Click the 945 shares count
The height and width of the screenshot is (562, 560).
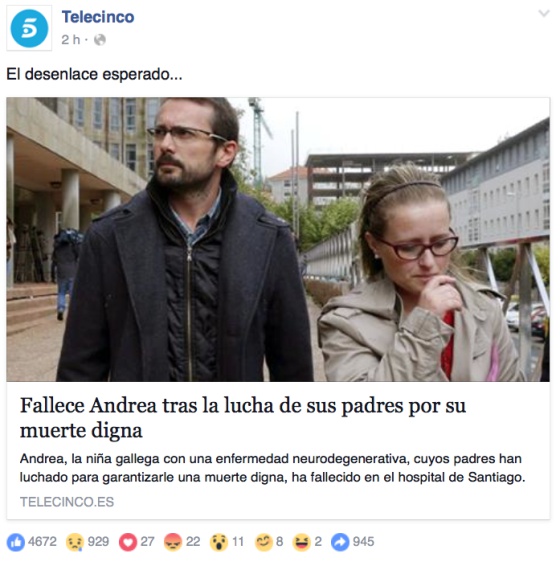pos(363,542)
